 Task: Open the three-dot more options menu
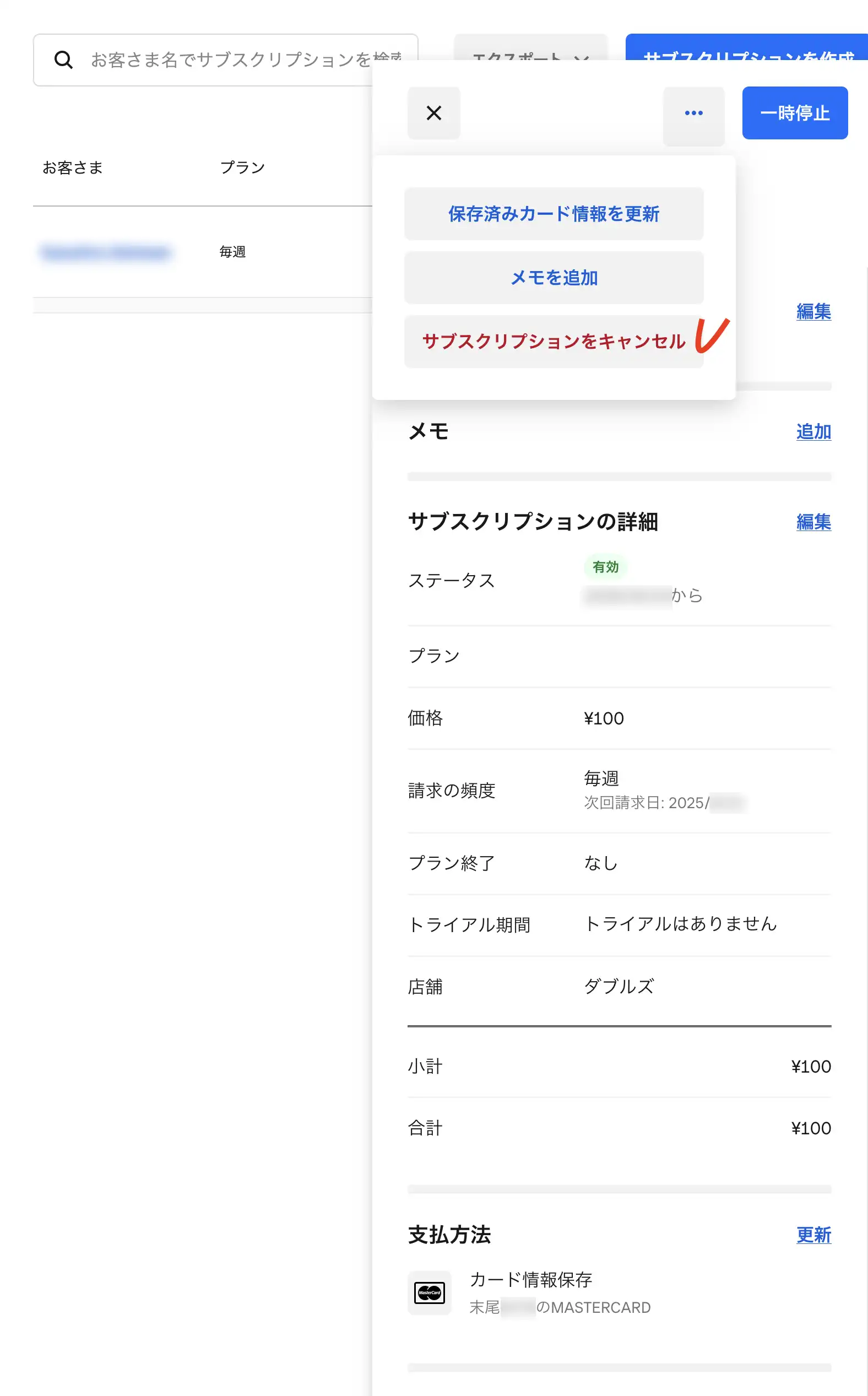pyautogui.click(x=693, y=112)
